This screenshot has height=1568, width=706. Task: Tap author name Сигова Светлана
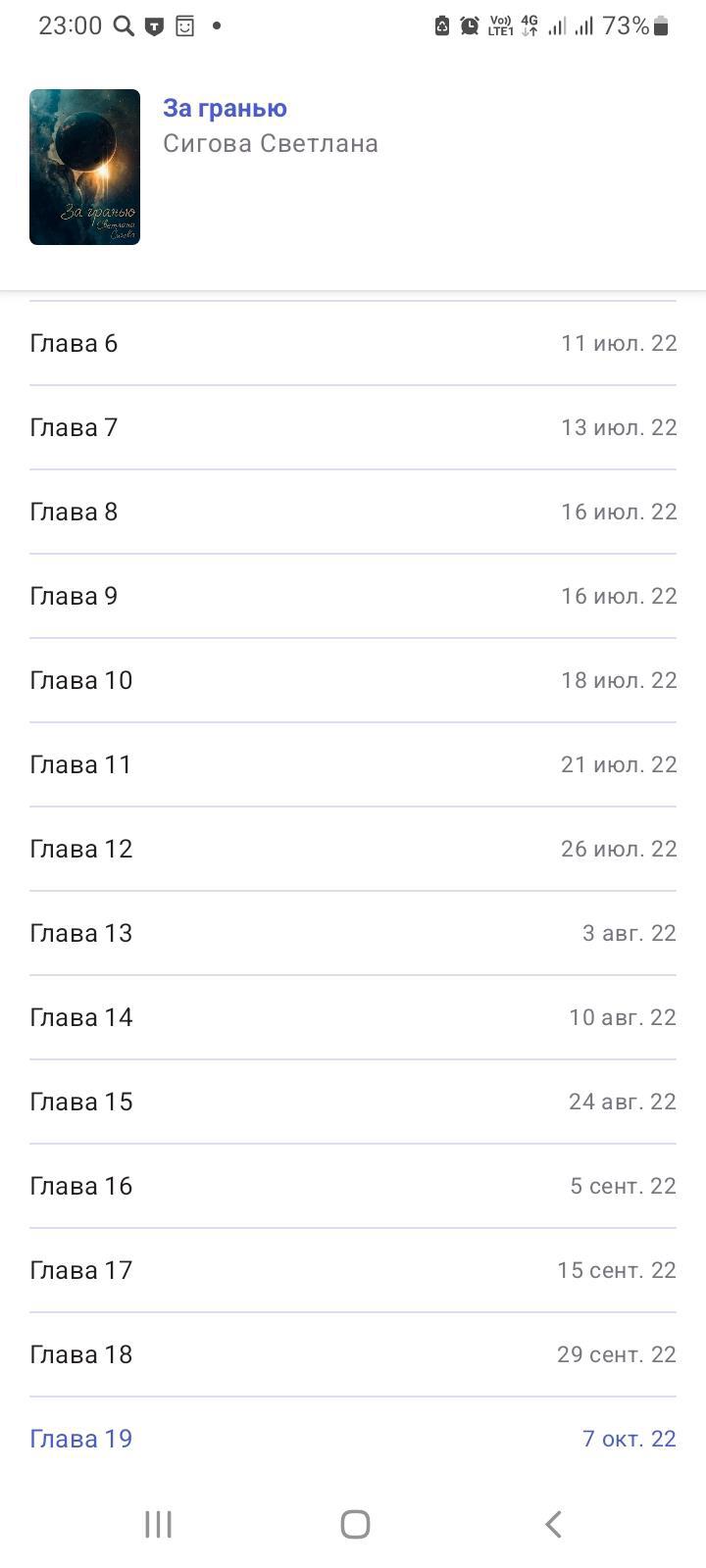(270, 143)
